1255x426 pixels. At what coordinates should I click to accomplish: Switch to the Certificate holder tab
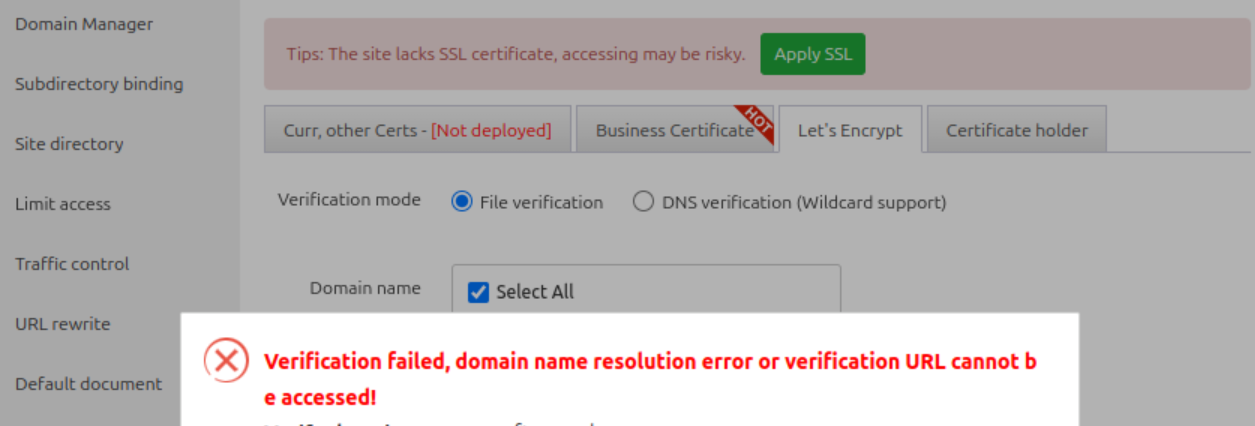click(x=1017, y=130)
